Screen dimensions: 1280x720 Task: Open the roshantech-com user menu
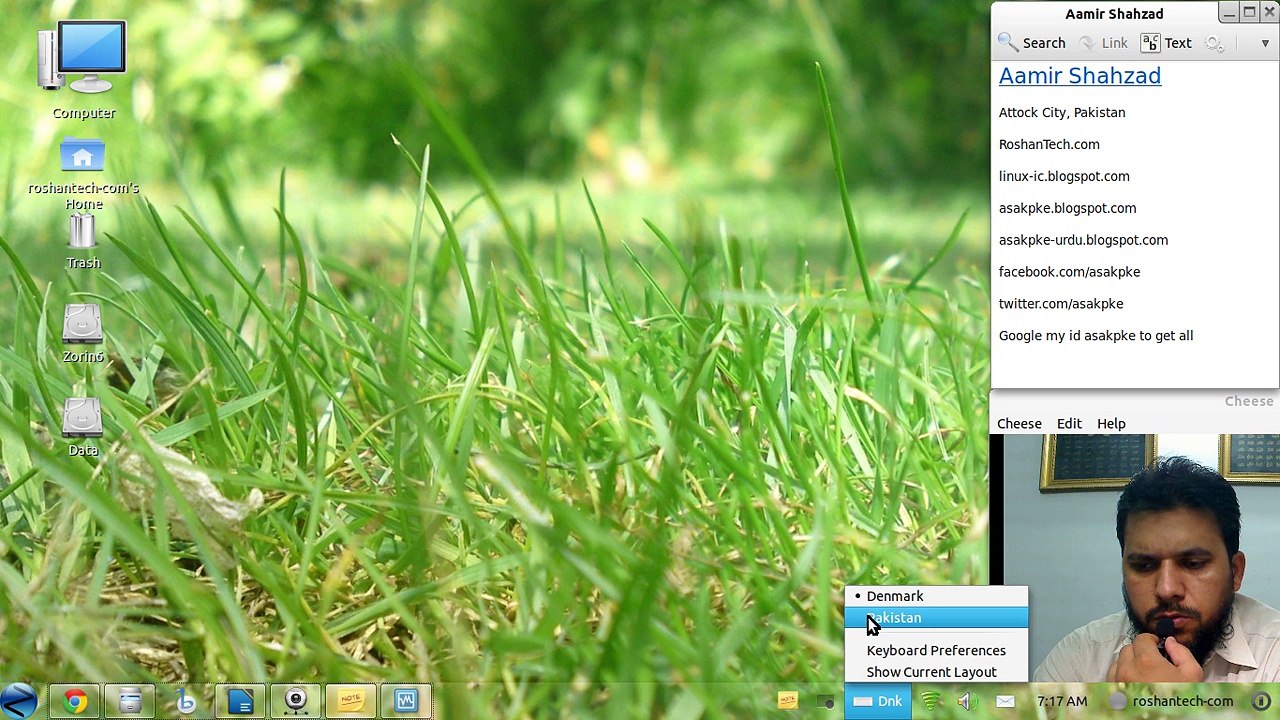point(1172,701)
